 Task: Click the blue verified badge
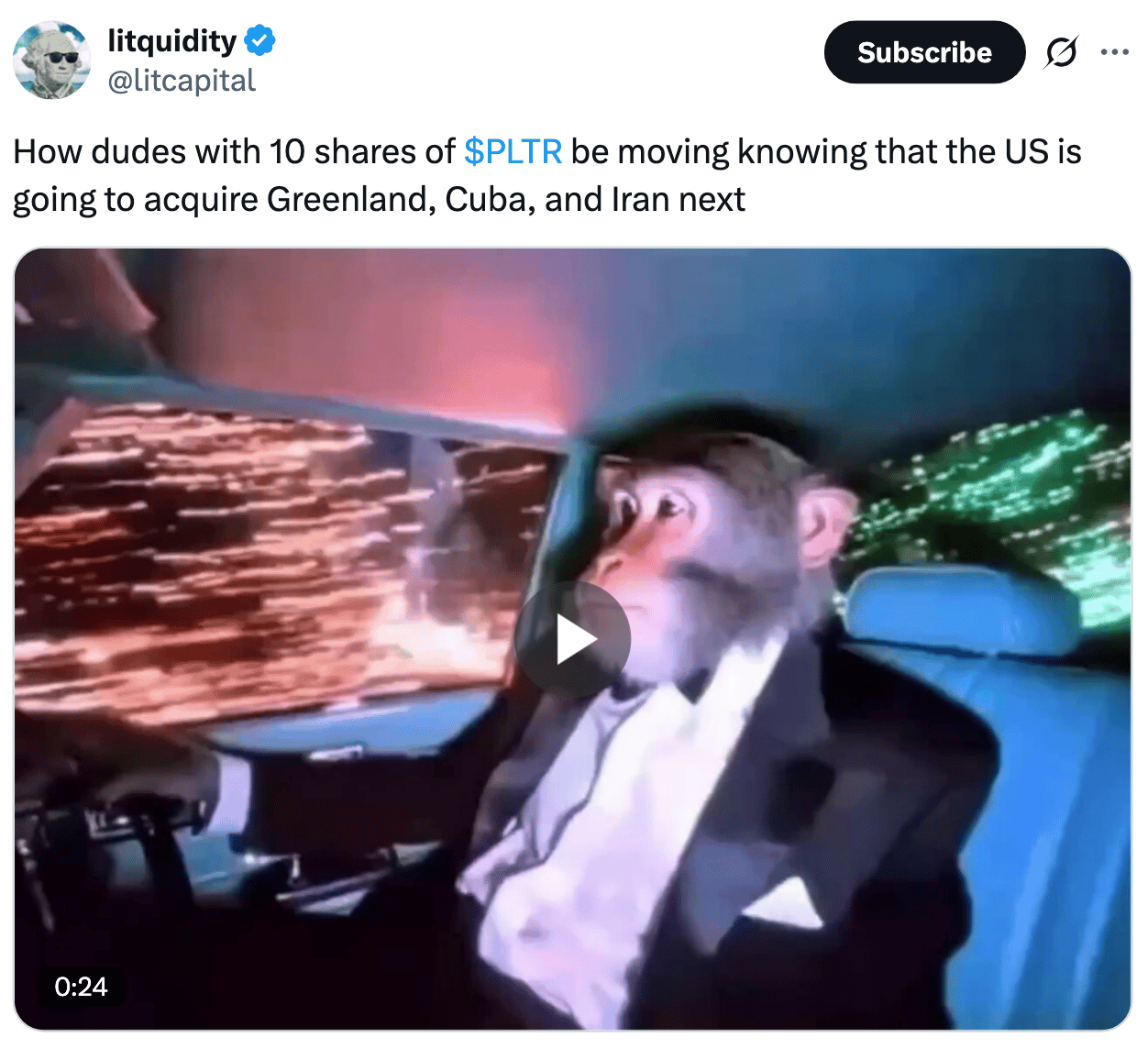coord(260,41)
